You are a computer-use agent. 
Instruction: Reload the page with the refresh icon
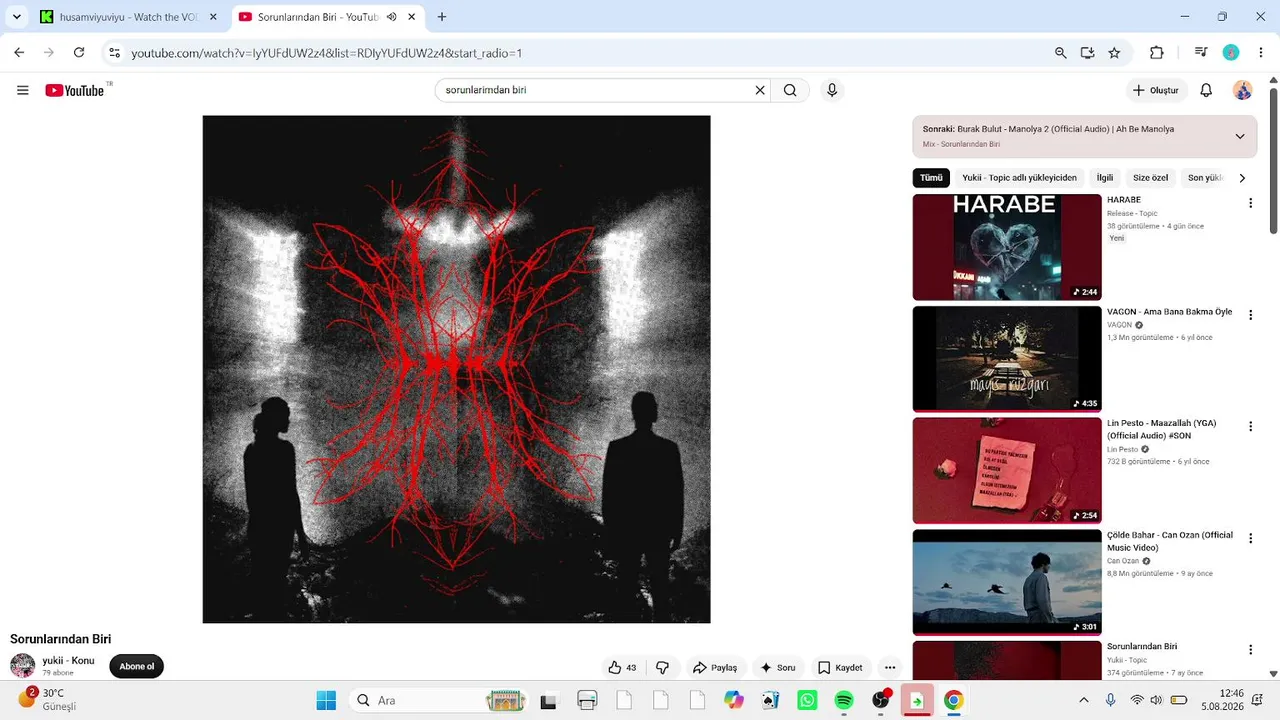point(79,53)
